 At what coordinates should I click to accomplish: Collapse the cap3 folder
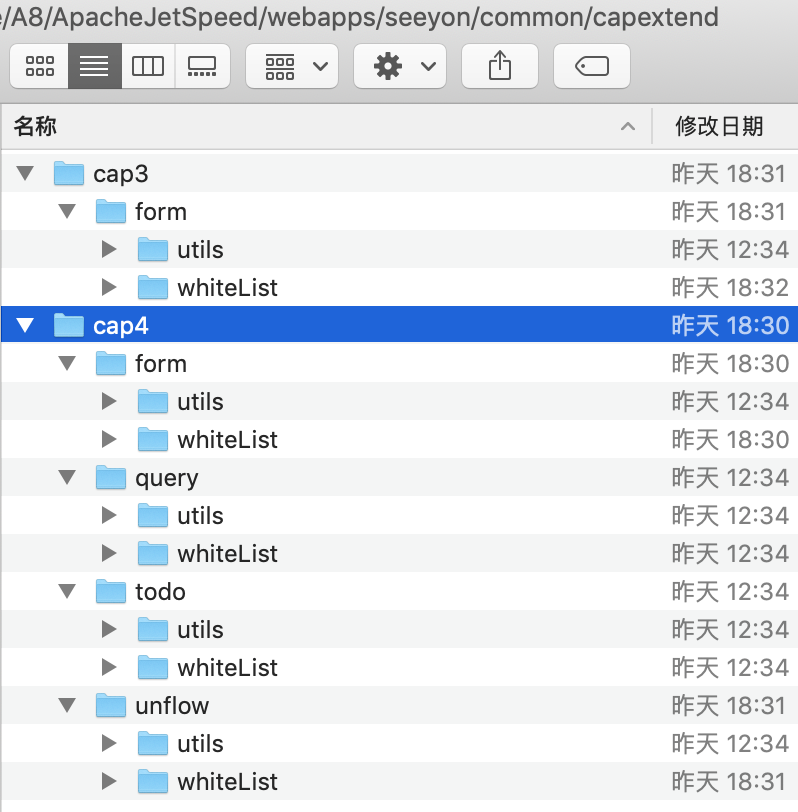pos(25,174)
